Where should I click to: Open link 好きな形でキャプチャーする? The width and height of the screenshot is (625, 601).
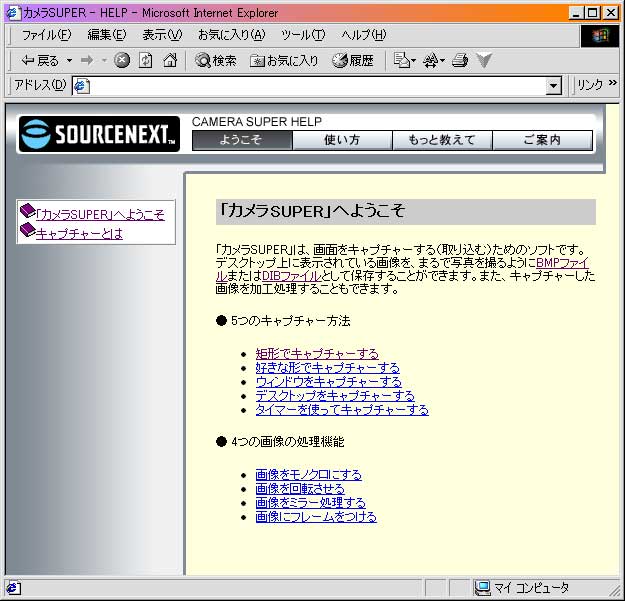point(327,367)
